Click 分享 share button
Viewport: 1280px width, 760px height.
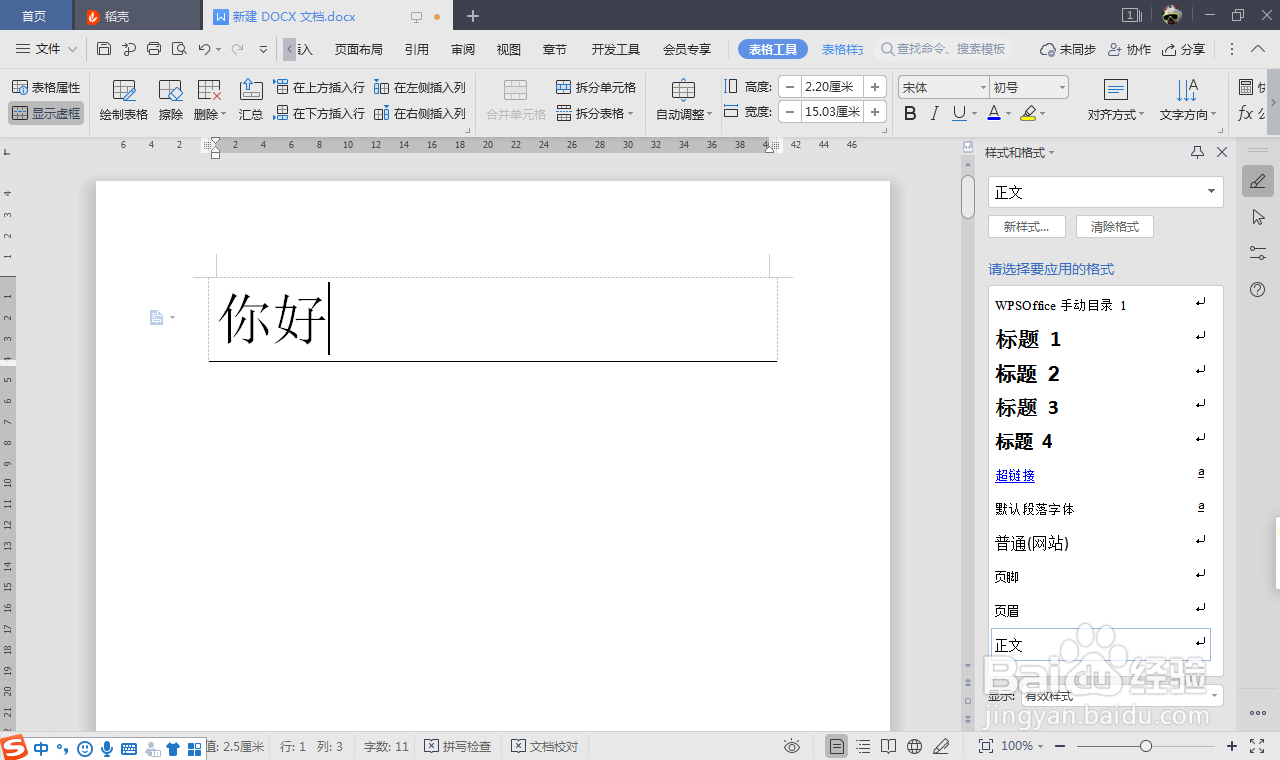(1183, 49)
